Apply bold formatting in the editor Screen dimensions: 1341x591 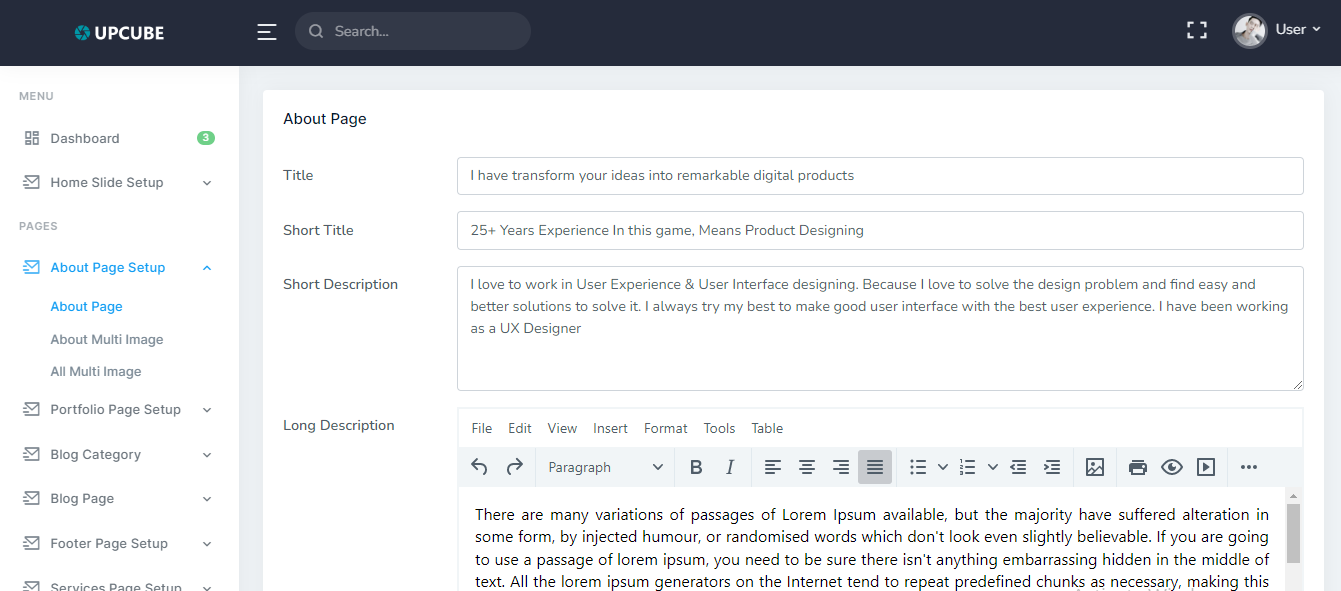point(696,467)
